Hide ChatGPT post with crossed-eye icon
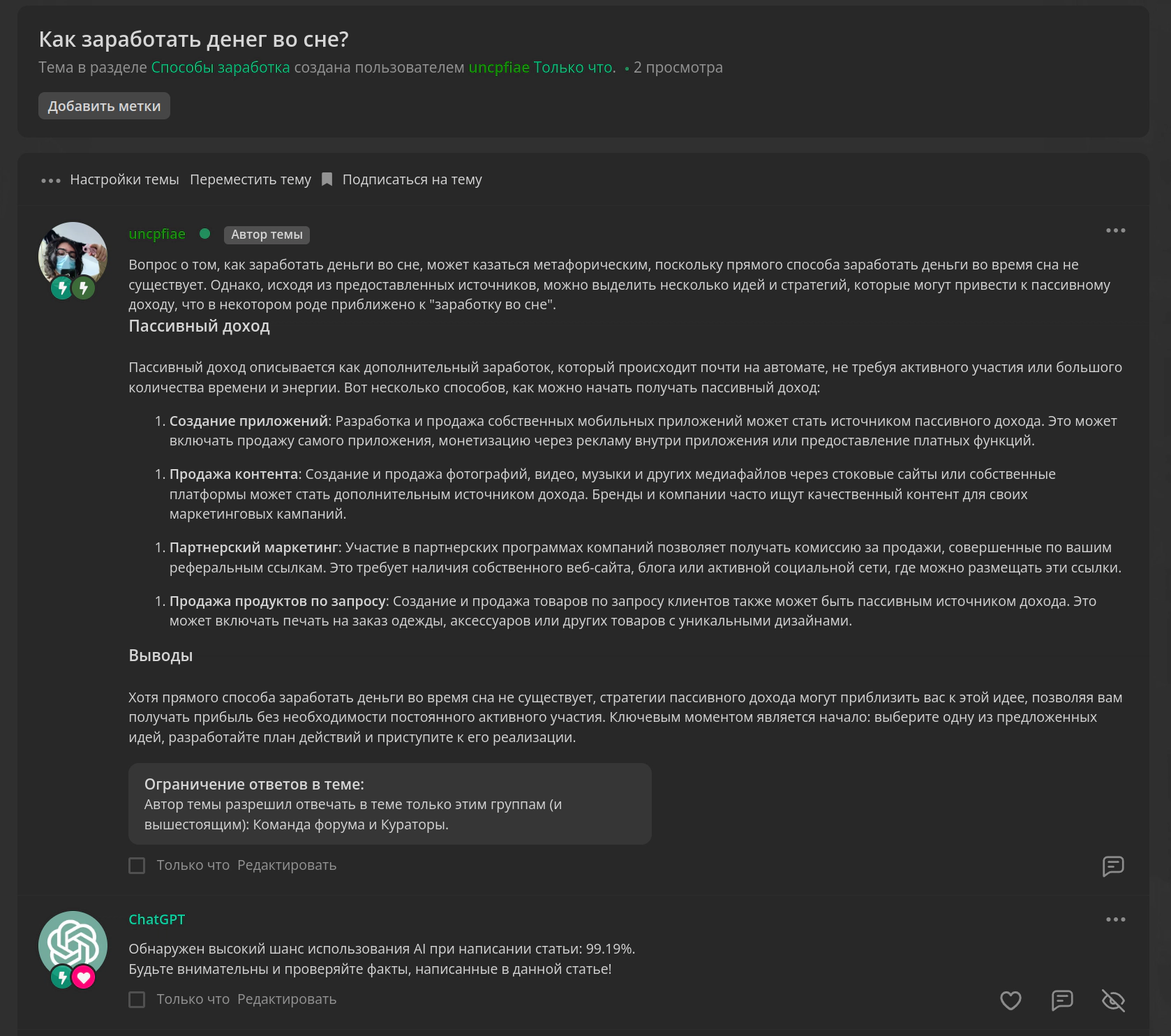The image size is (1171, 1036). 1113,1000
